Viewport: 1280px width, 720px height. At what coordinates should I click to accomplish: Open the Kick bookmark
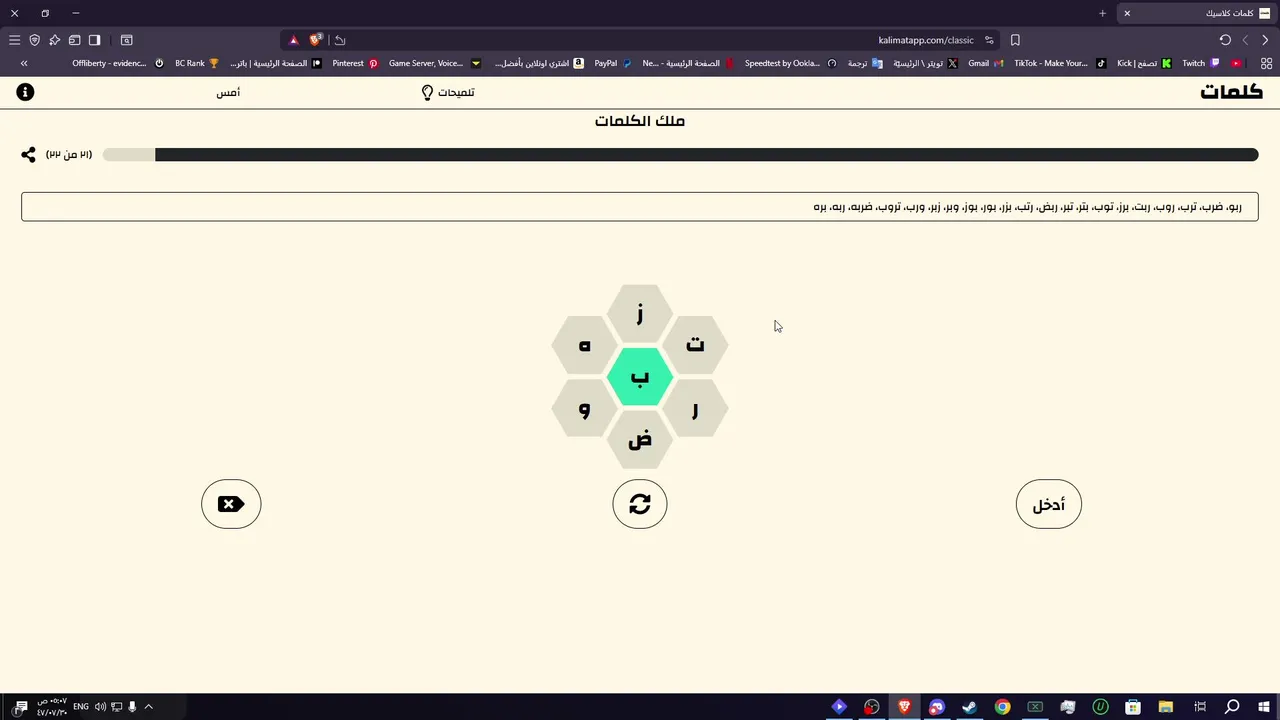click(1144, 63)
